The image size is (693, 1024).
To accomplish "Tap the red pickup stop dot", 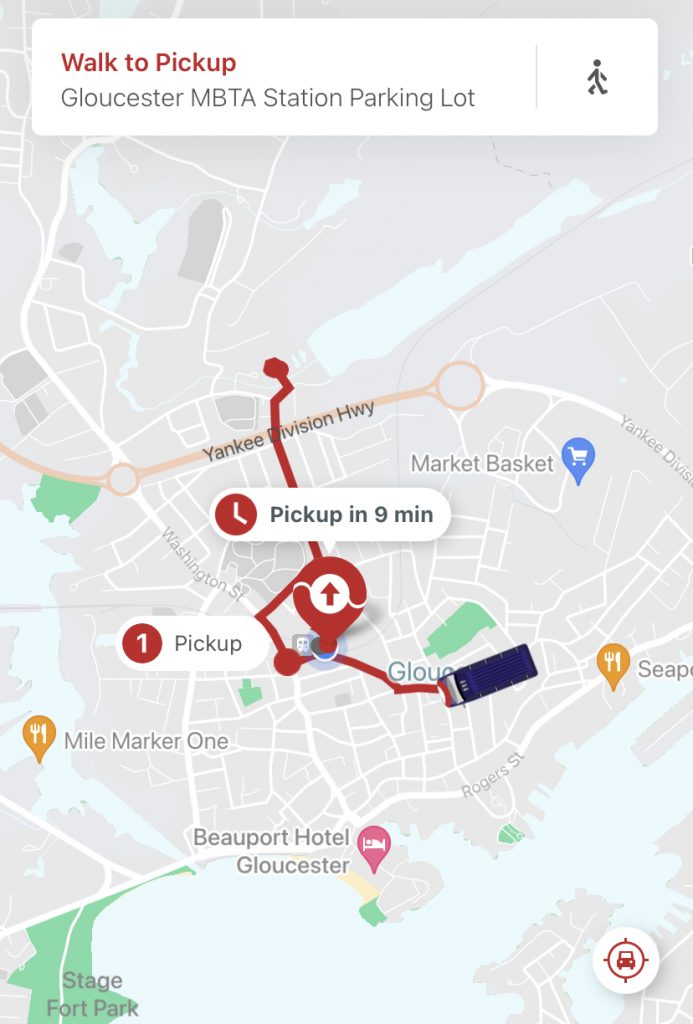I will click(x=287, y=663).
